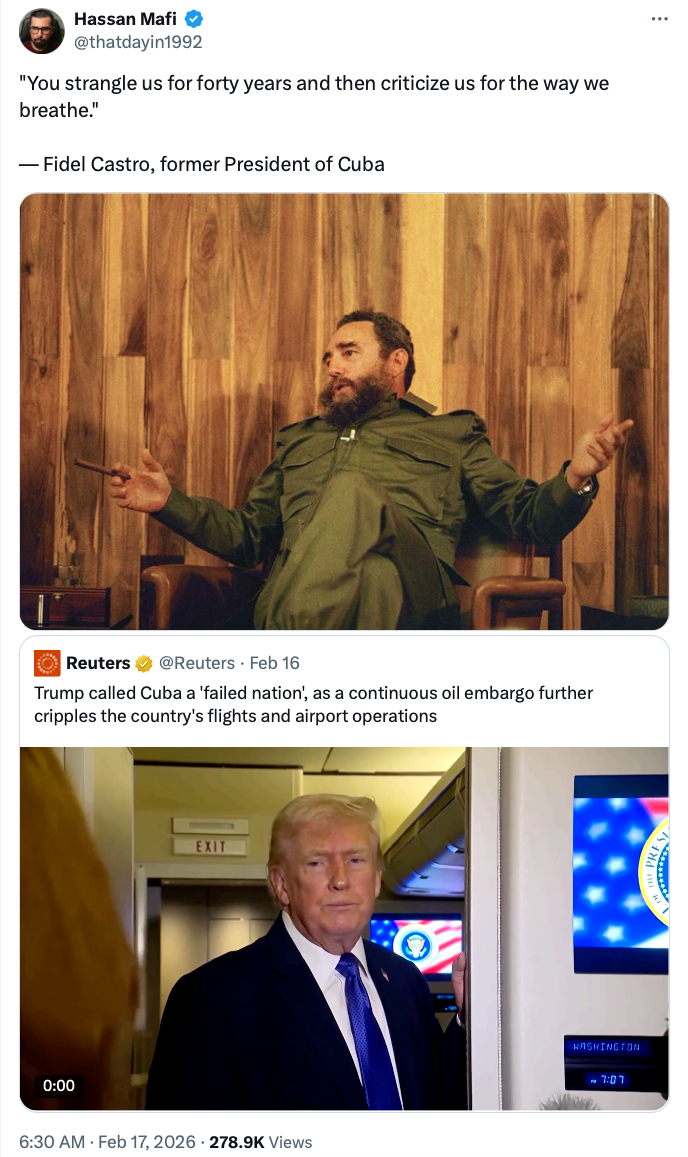
Task: Click the Hassan Mafi display name
Action: coord(125,18)
